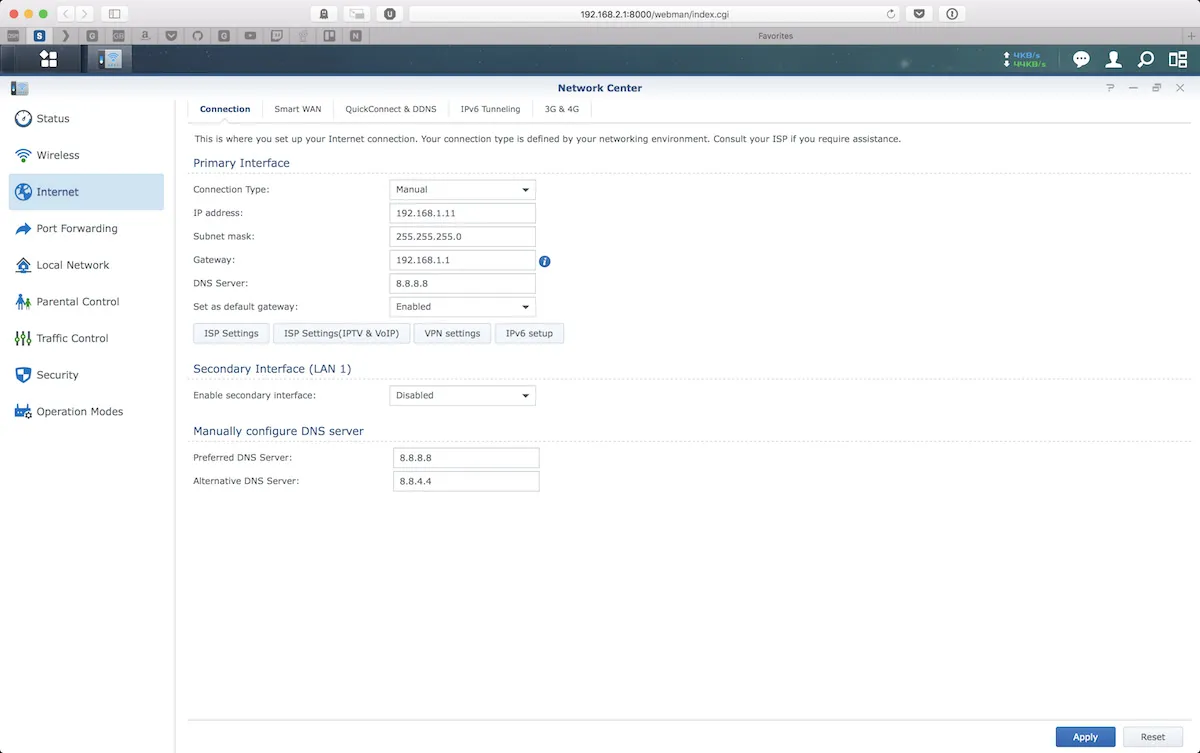
Task: Click the Parental Control people icon
Action: 23,301
